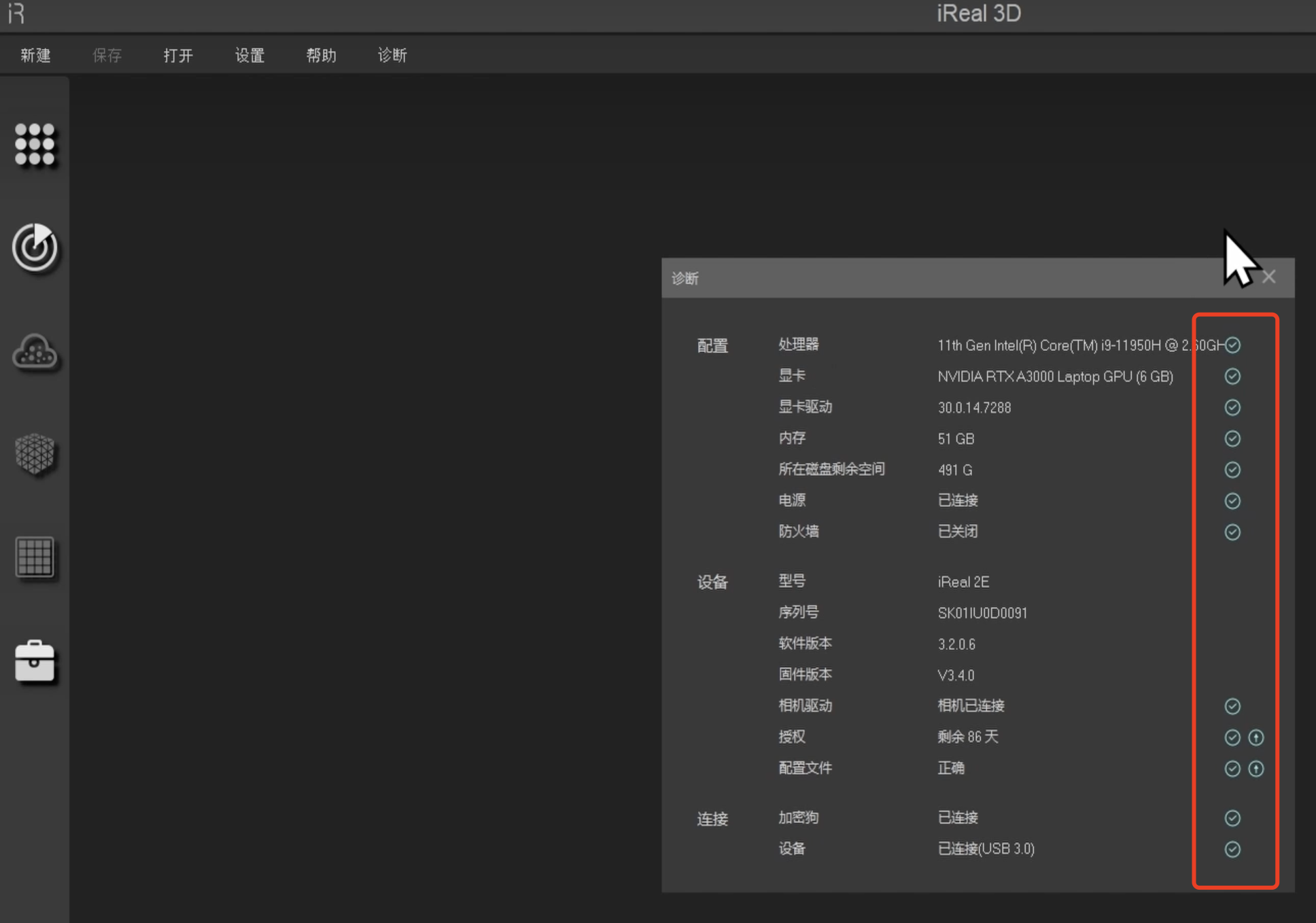
Task: Click the check status icon for 加密狗
Action: 1232,818
